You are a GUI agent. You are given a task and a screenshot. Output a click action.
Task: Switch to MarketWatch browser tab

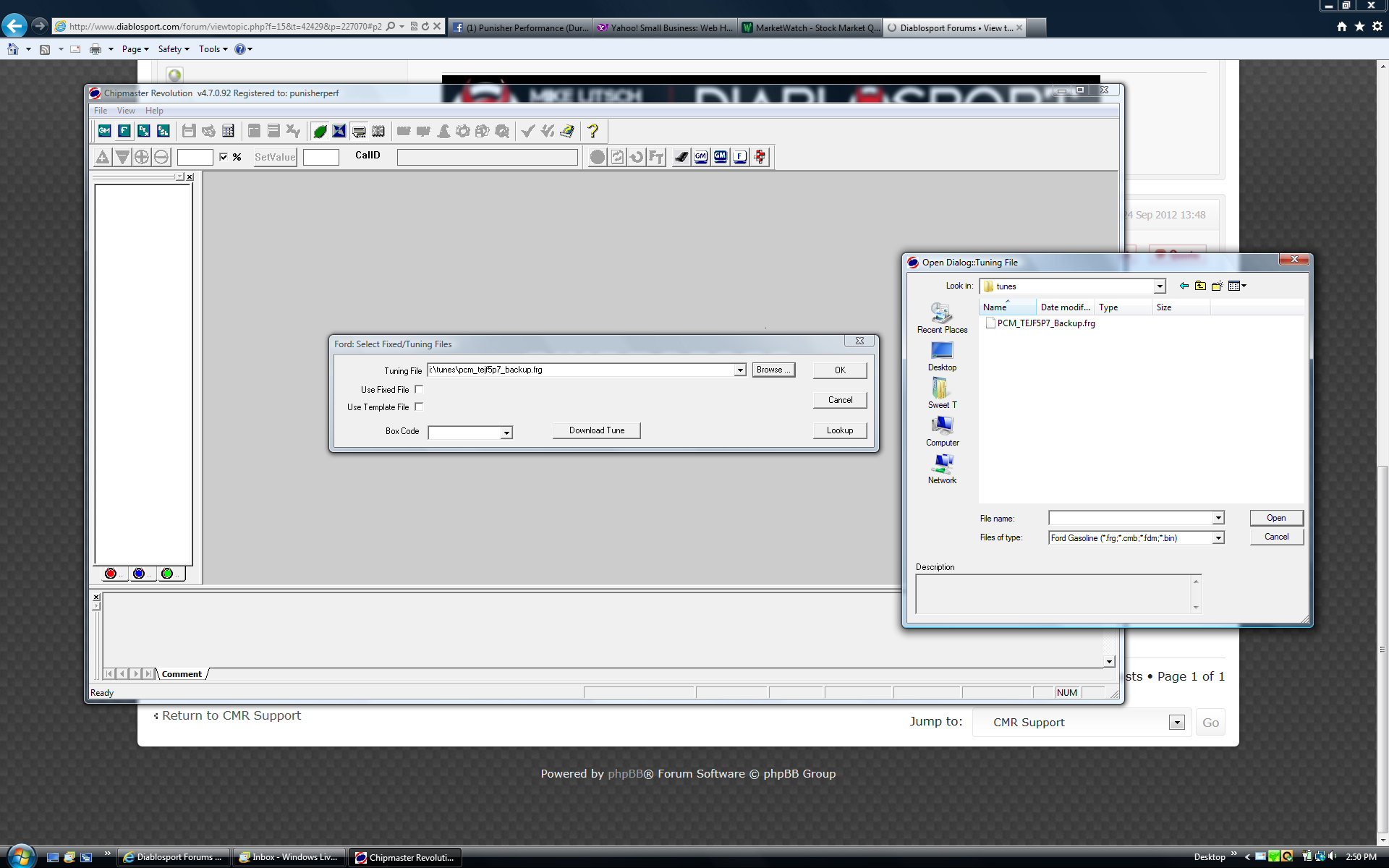tap(810, 27)
